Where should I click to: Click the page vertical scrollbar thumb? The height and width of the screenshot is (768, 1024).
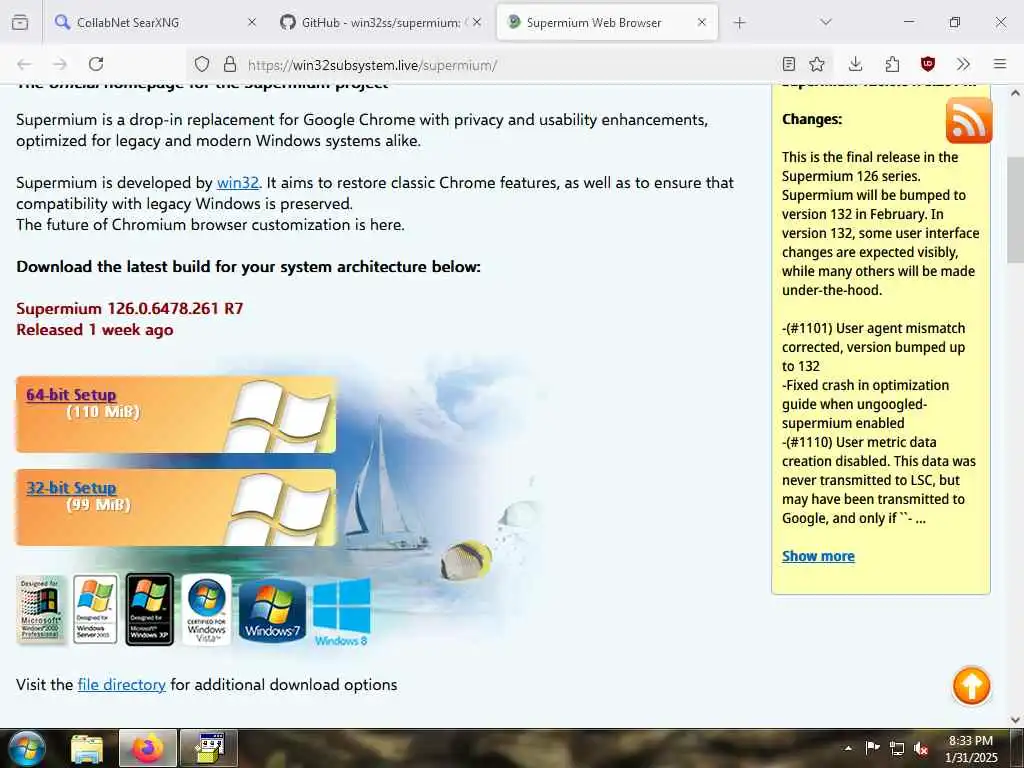coord(1016,210)
